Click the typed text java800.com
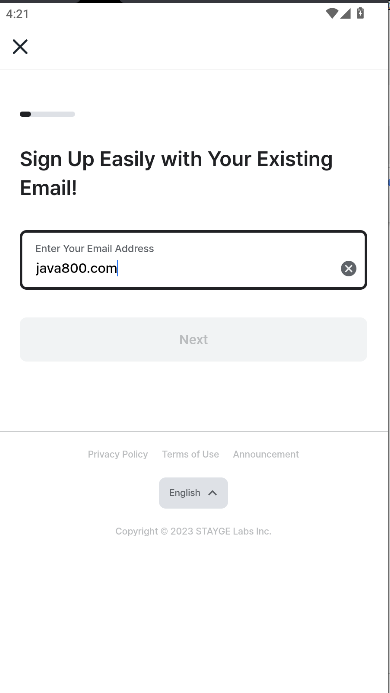The width and height of the screenshot is (390, 693). click(x=76, y=268)
